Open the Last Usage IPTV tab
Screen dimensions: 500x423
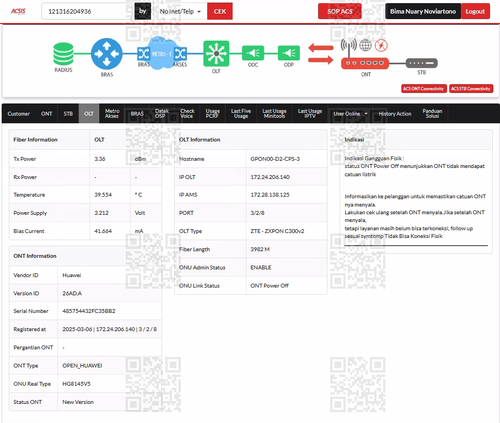pos(310,114)
